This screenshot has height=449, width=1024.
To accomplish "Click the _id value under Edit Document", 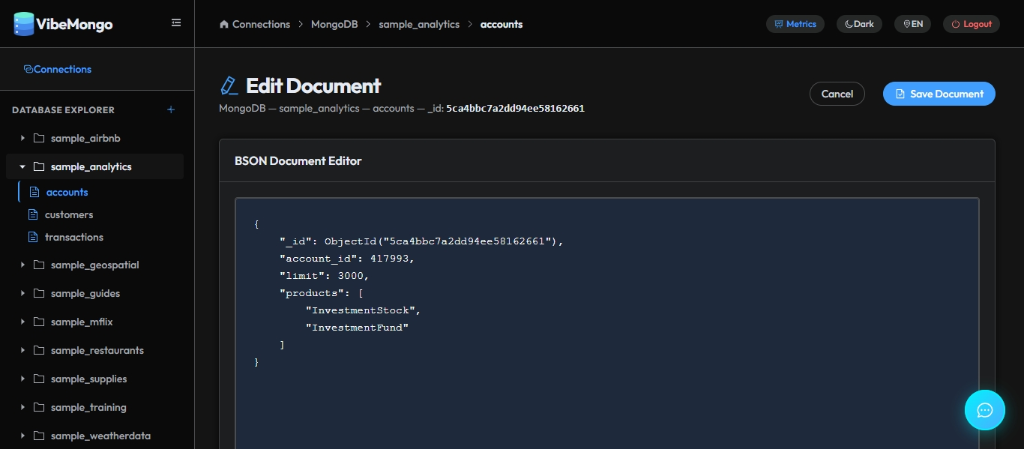I will click(x=515, y=108).
